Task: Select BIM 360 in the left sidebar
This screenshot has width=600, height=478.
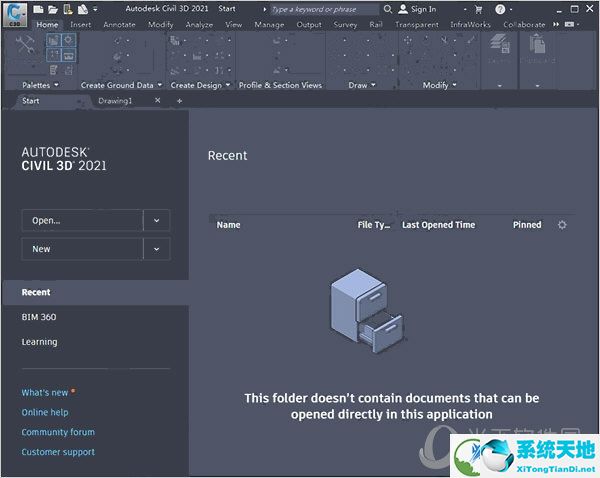Action: [39, 317]
